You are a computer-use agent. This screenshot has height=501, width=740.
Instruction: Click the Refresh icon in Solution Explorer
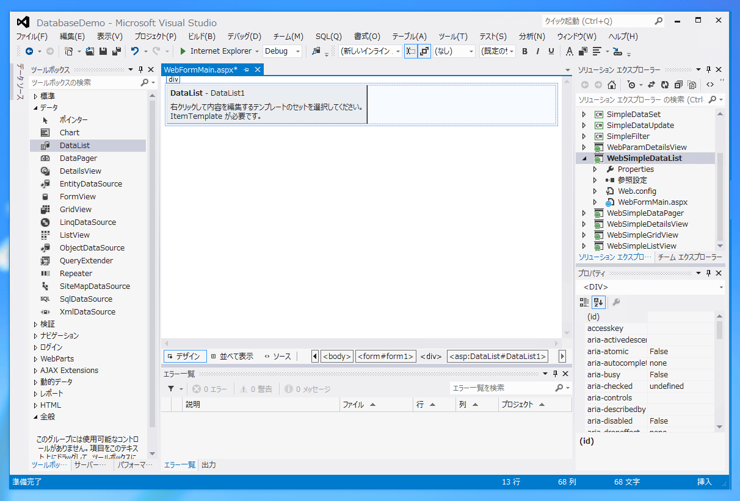[664, 85]
